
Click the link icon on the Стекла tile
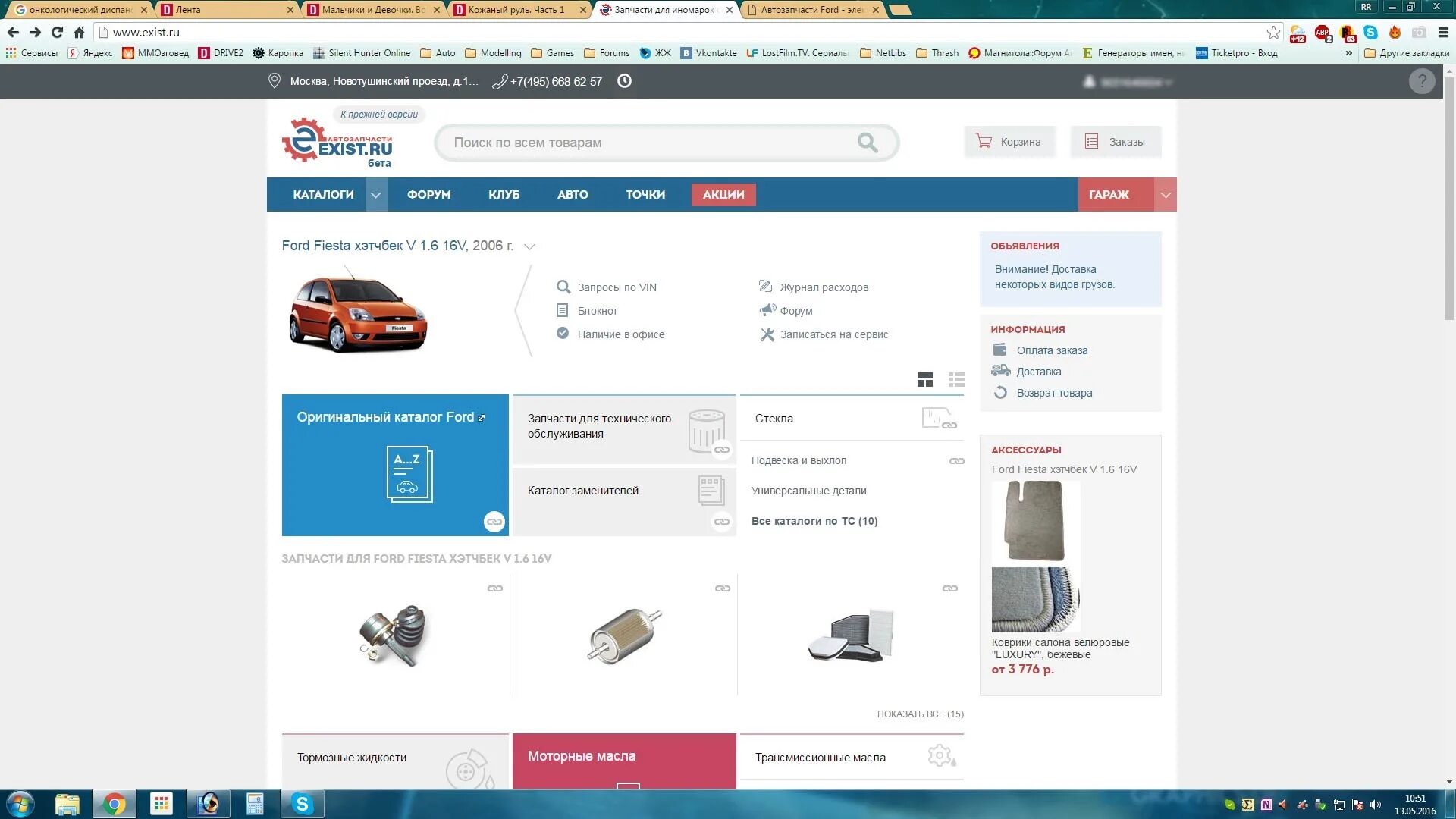coord(949,425)
